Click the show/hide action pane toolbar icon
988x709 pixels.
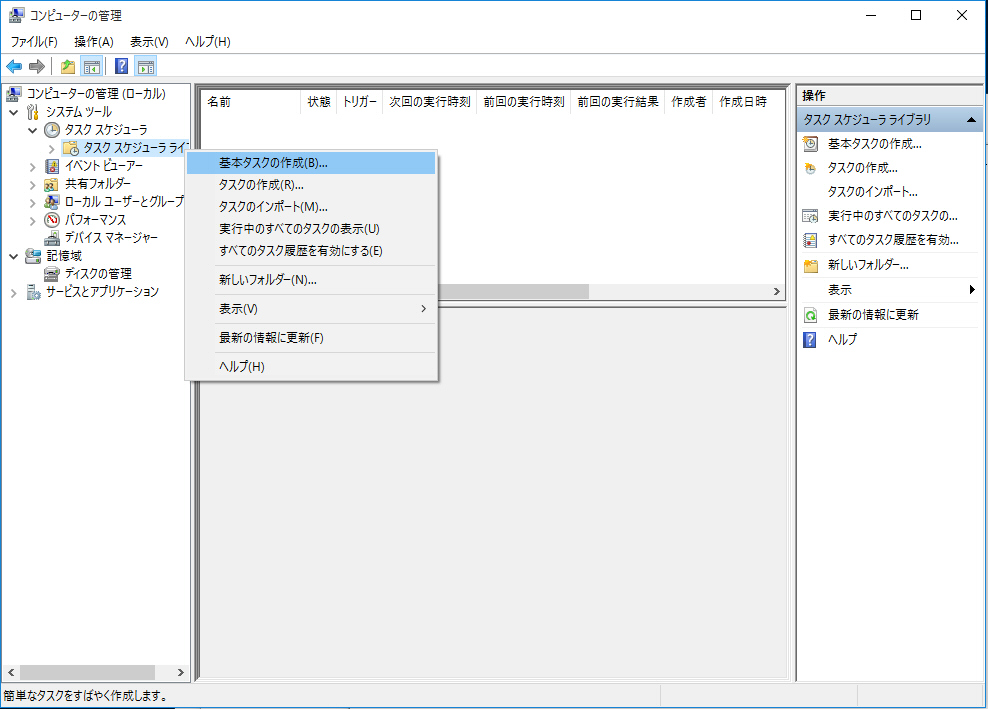146,67
